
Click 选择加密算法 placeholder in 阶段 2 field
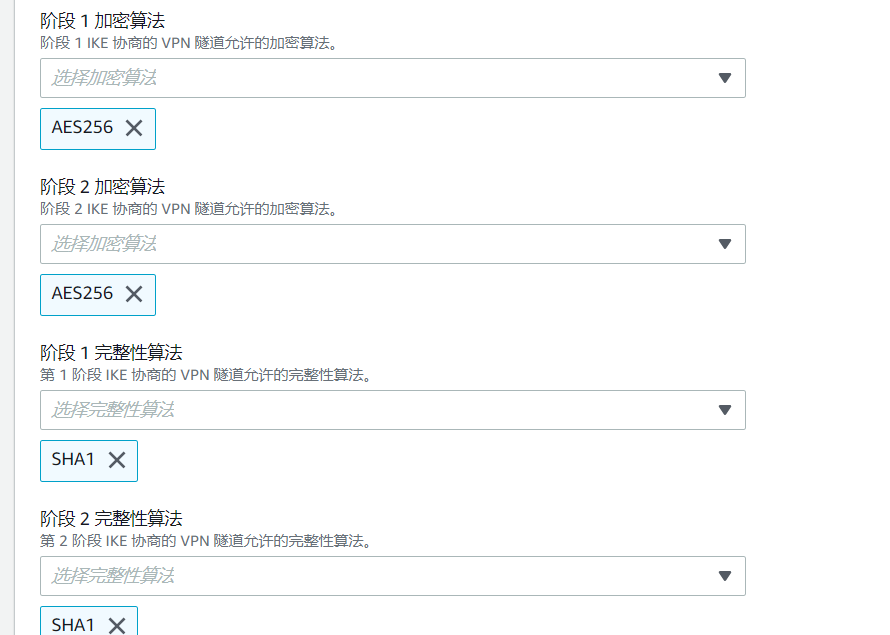click(105, 244)
